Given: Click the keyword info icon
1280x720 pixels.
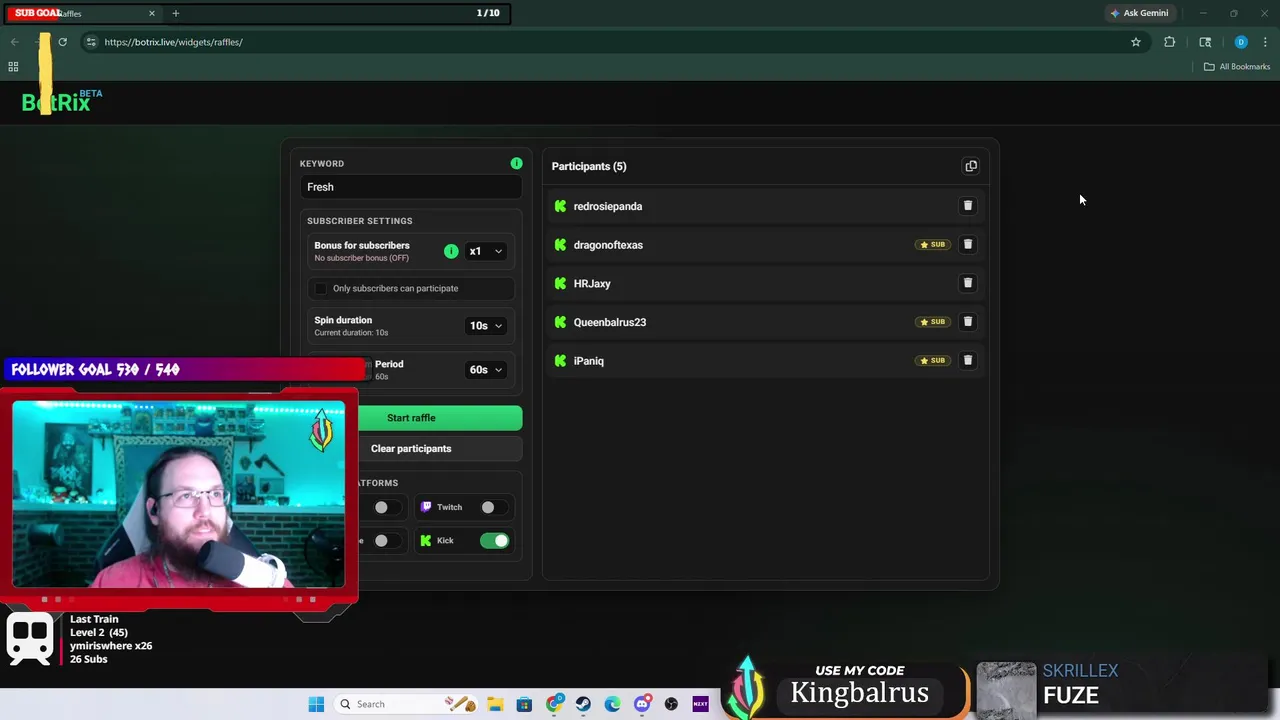Looking at the screenshot, I should click(x=516, y=163).
